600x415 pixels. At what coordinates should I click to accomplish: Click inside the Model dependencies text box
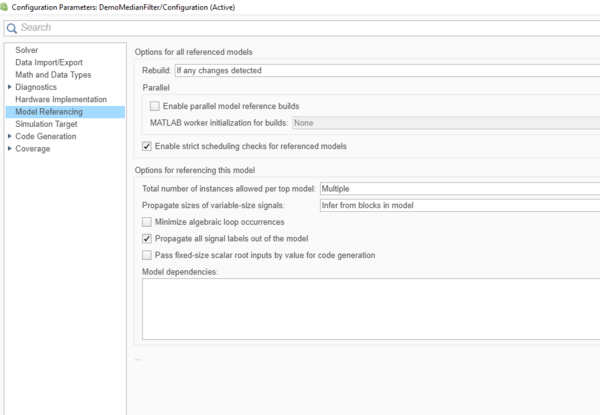pyautogui.click(x=370, y=308)
